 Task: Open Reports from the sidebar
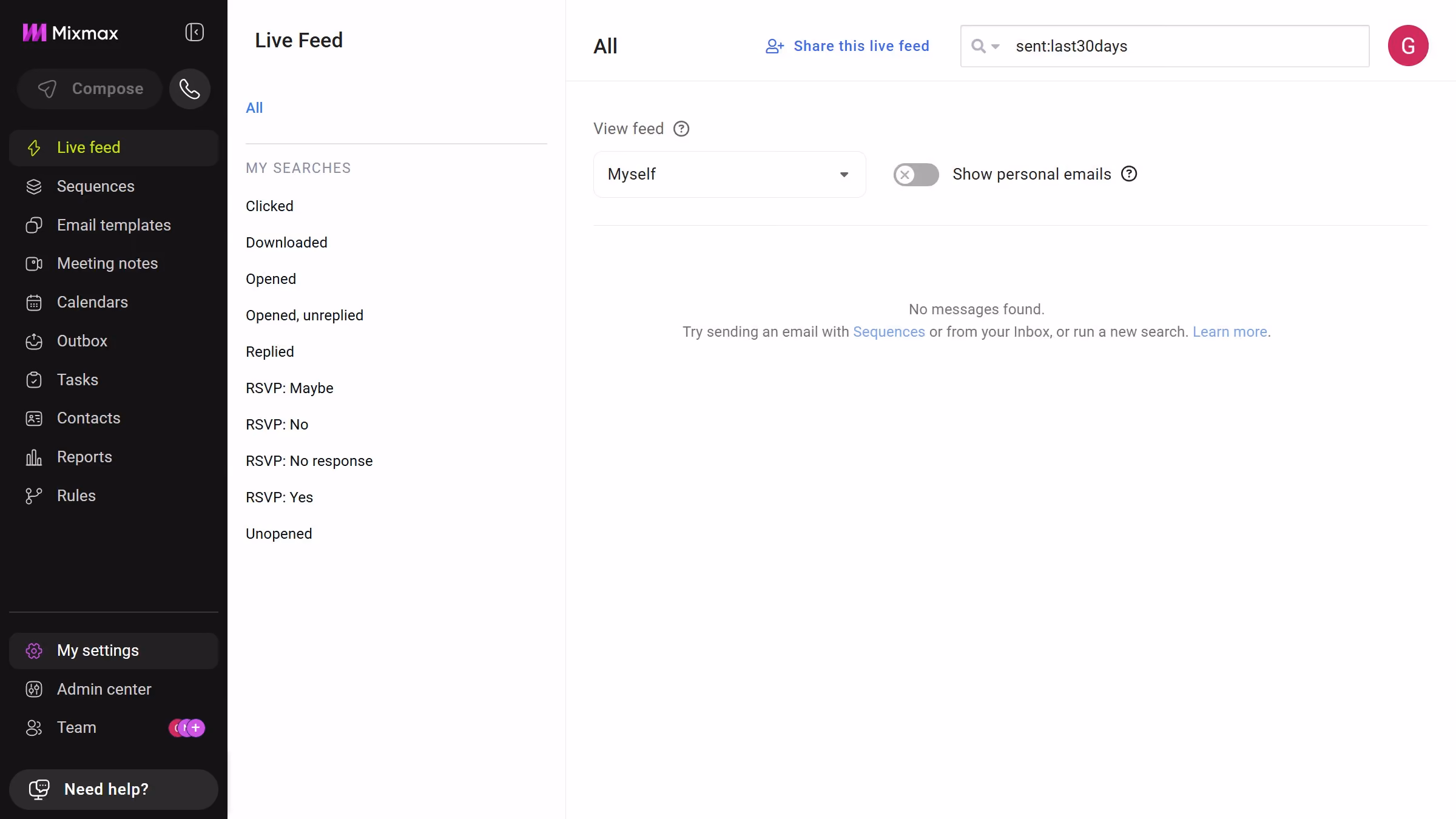point(113,457)
